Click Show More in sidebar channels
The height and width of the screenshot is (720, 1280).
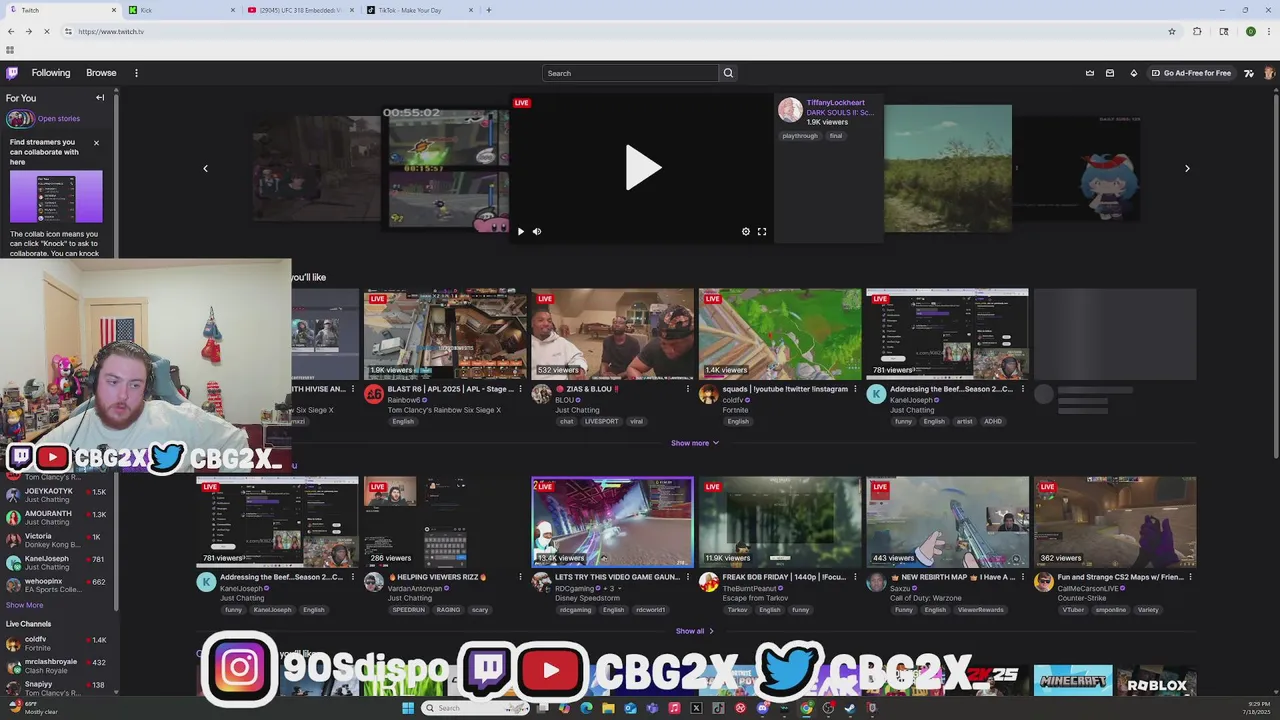pyautogui.click(x=24, y=605)
